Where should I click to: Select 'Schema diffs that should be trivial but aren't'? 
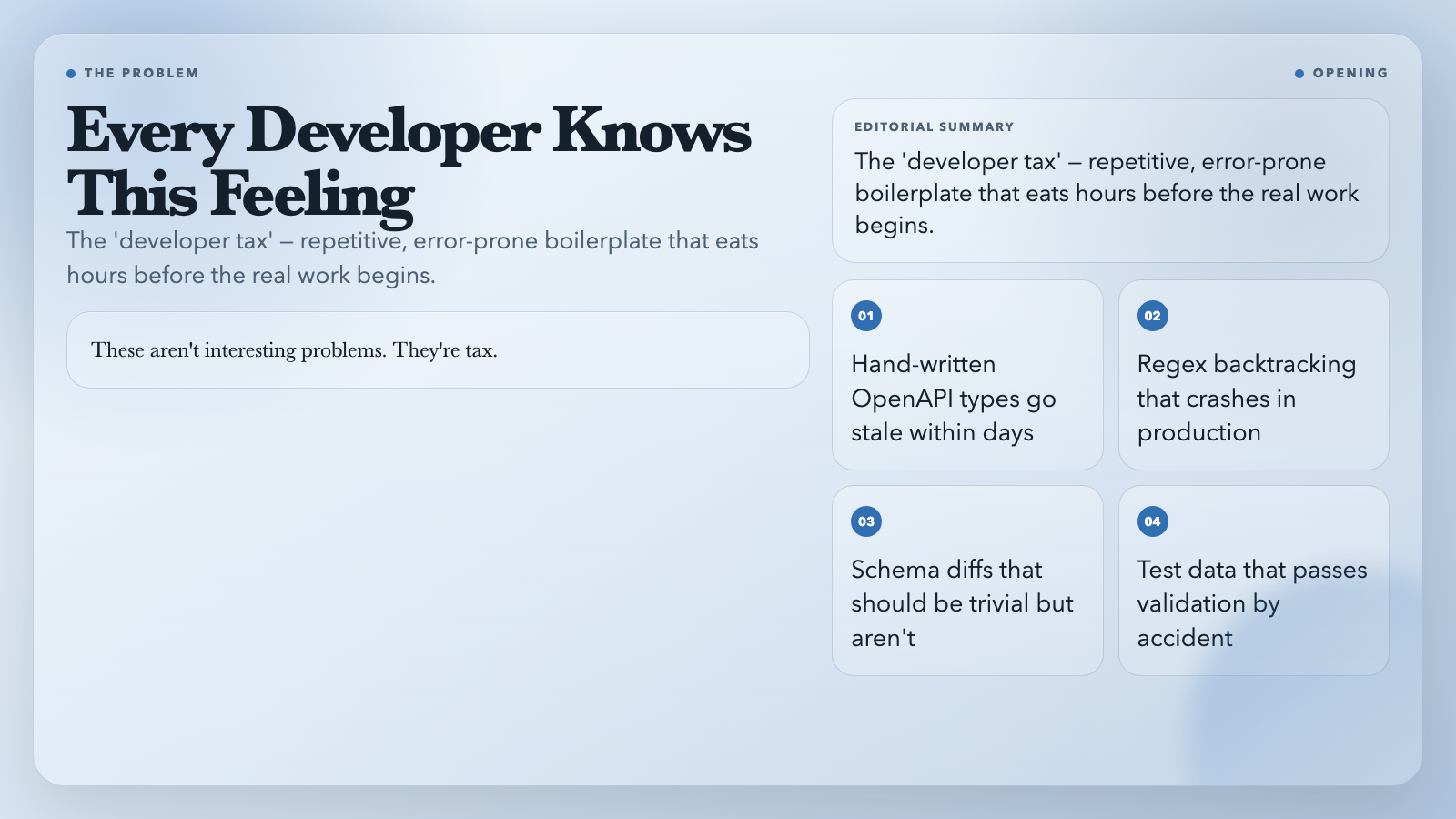tap(962, 603)
